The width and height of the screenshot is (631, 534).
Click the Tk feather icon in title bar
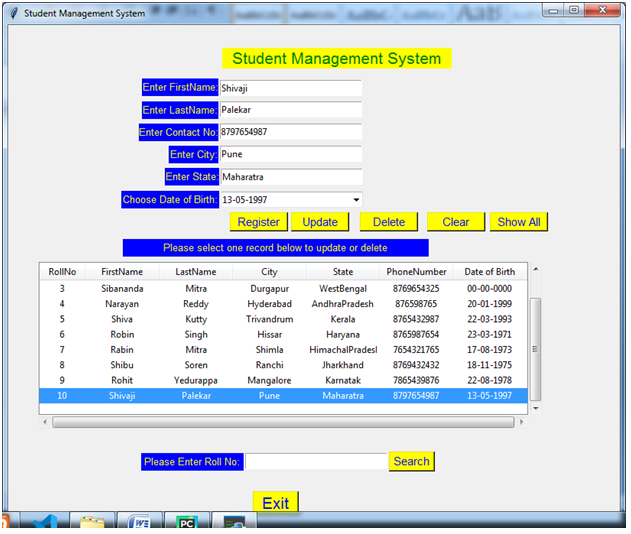[14, 13]
